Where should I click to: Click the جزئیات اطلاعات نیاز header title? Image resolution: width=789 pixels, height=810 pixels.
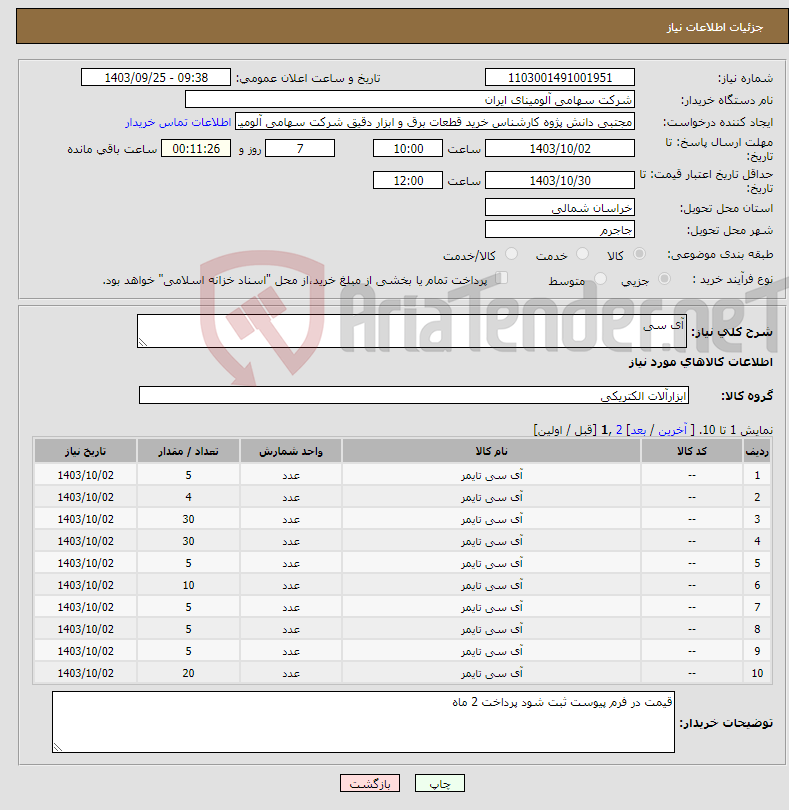click(x=715, y=27)
